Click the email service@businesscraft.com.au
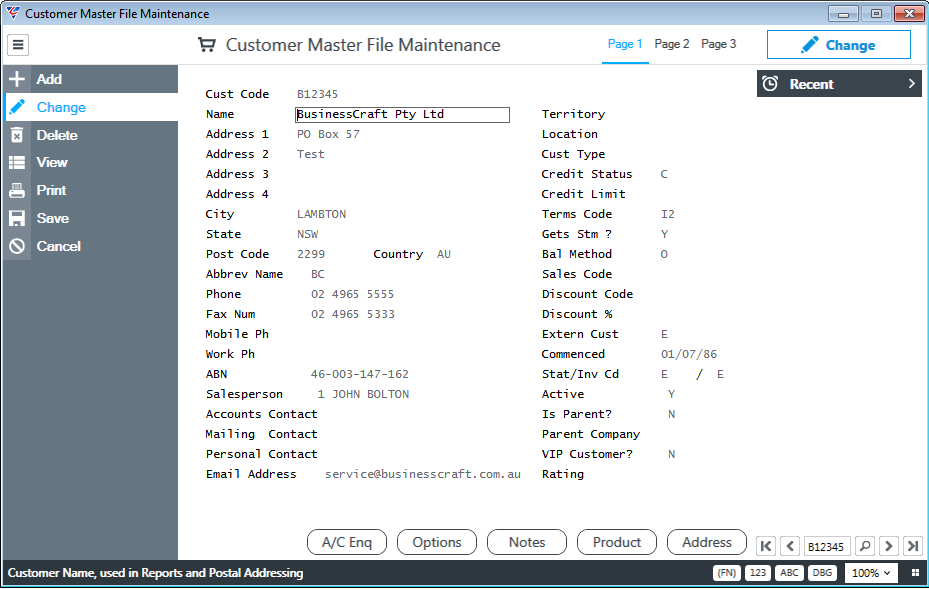The image size is (929, 589). point(423,474)
